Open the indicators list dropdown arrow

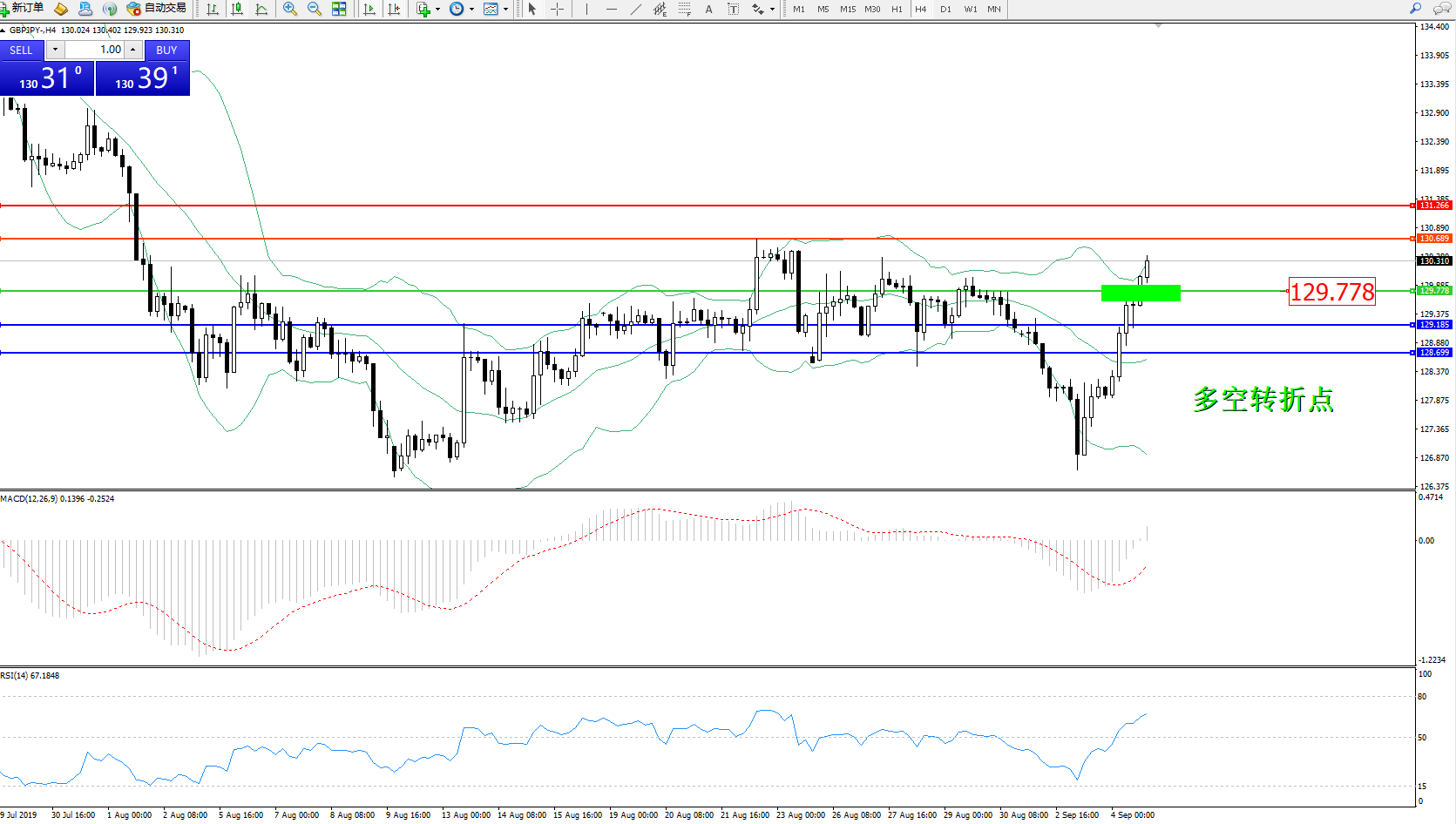437,9
